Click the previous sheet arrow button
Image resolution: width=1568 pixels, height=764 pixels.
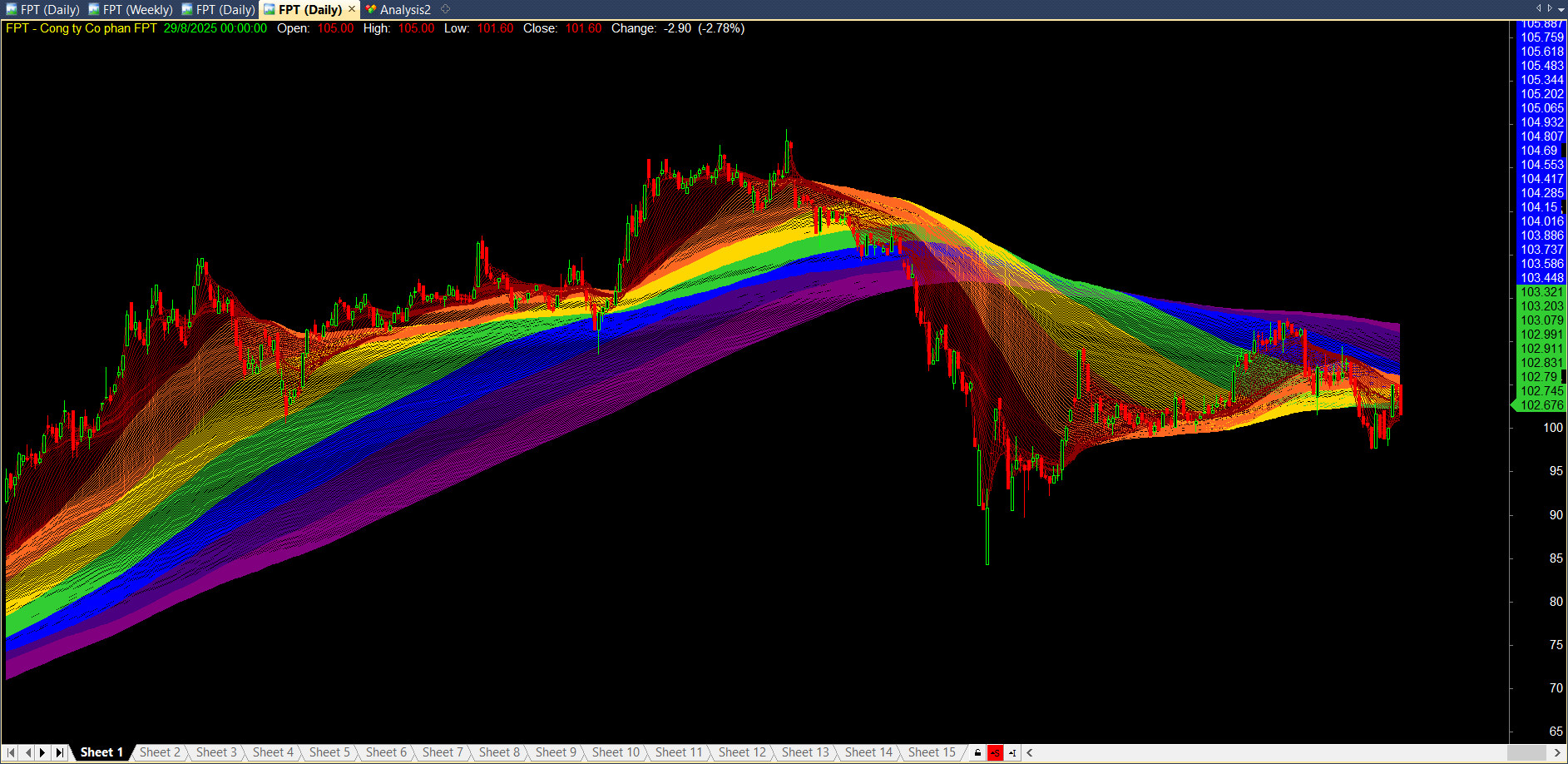tap(27, 752)
